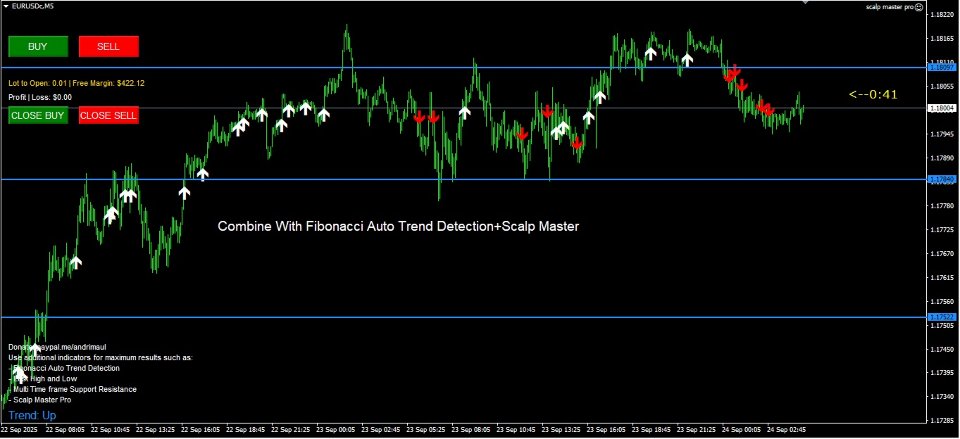Viewport: 960px width, 439px height.
Task: Click the "<--0:41" candle countdown timer
Action: tap(872, 94)
